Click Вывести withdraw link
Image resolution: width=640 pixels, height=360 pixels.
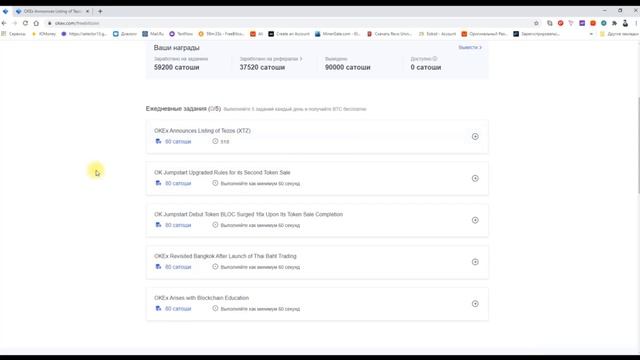[x=470, y=47]
